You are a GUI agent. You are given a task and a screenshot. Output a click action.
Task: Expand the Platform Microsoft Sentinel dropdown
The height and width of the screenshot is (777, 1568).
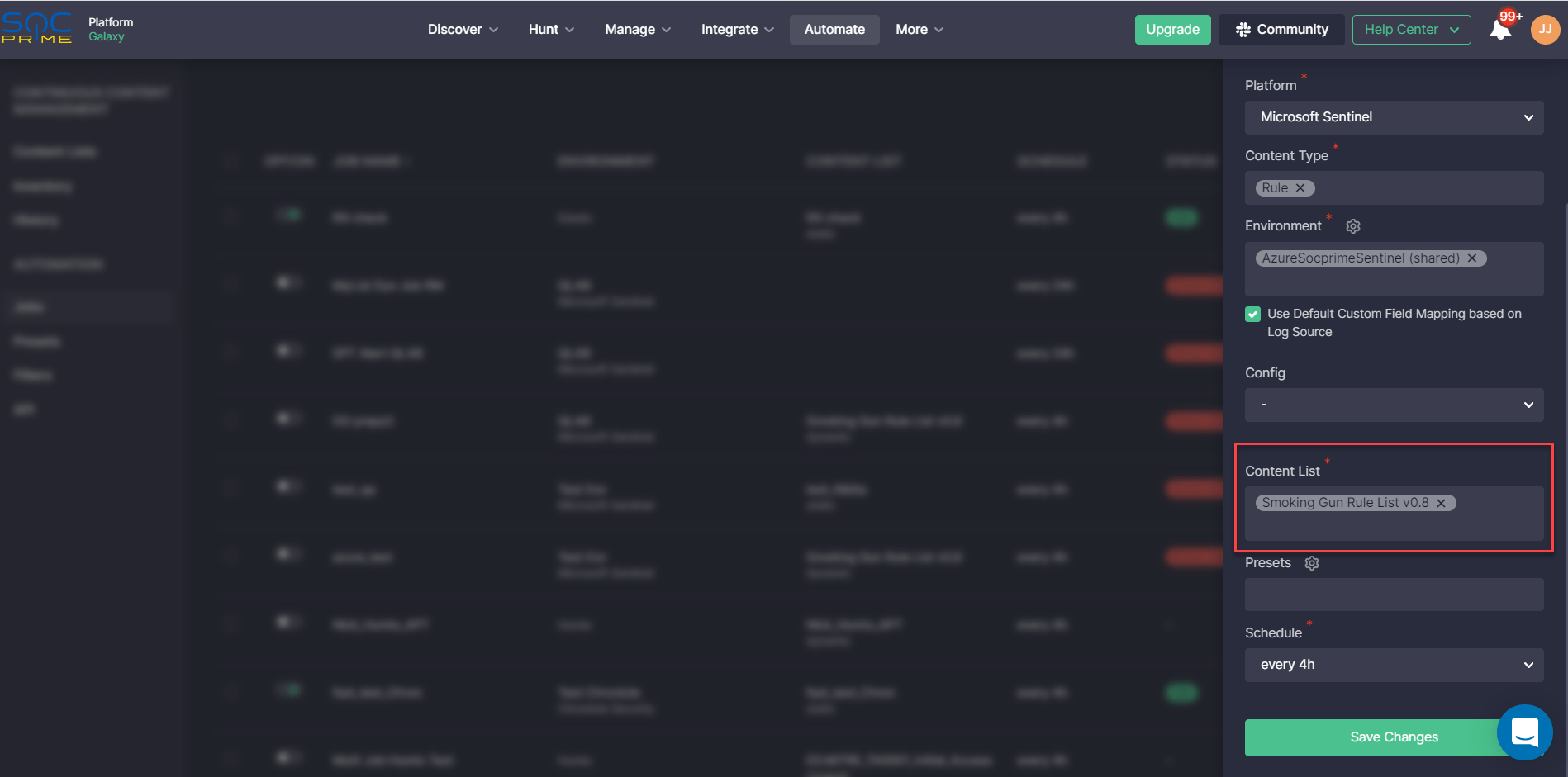point(1394,117)
